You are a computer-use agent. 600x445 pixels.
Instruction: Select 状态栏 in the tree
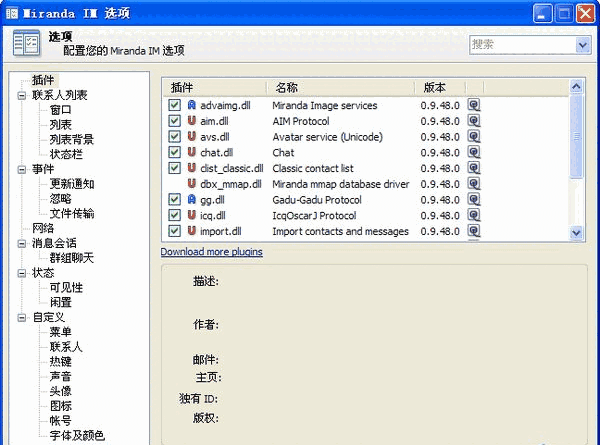coord(66,154)
